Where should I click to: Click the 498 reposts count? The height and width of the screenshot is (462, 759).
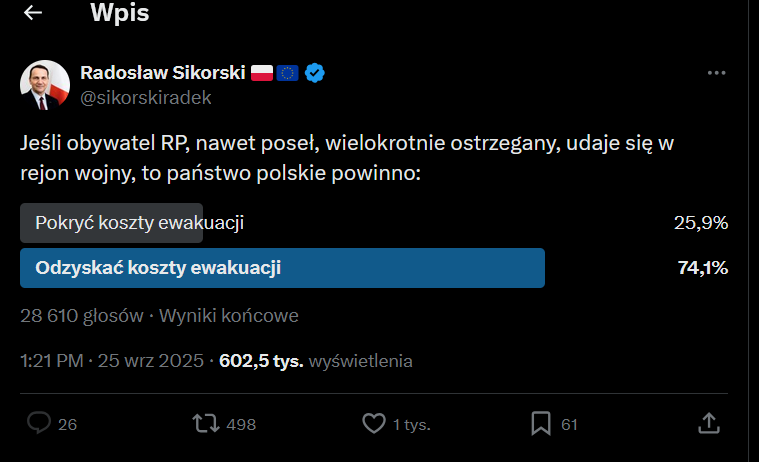click(x=241, y=424)
